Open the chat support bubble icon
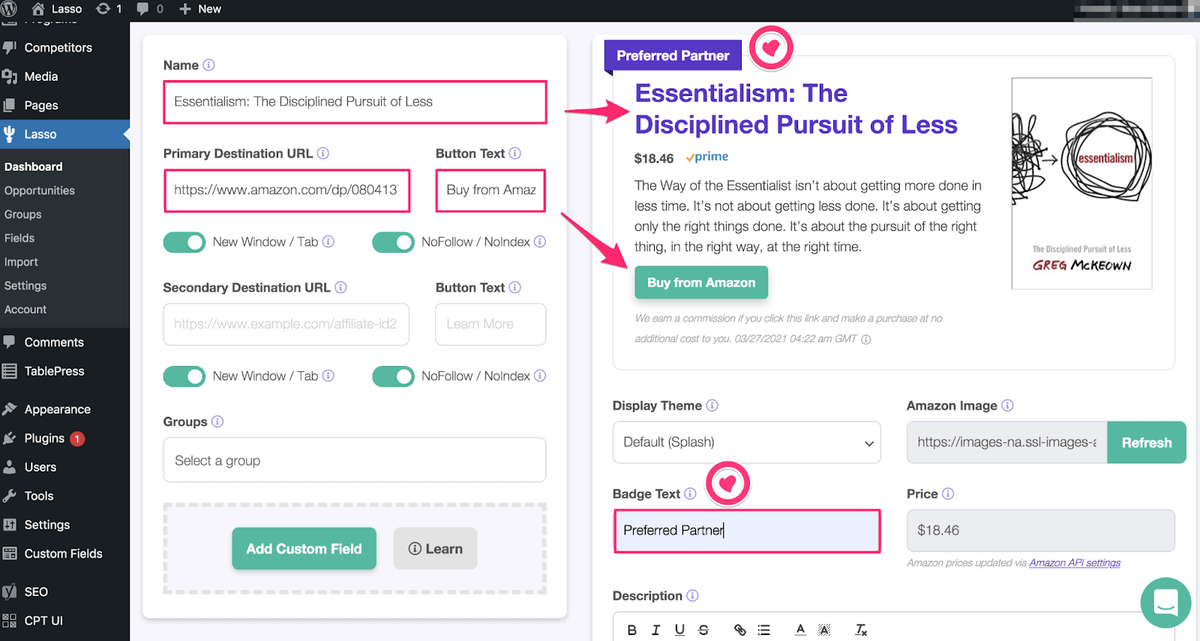Image resolution: width=1200 pixels, height=641 pixels. [1166, 602]
